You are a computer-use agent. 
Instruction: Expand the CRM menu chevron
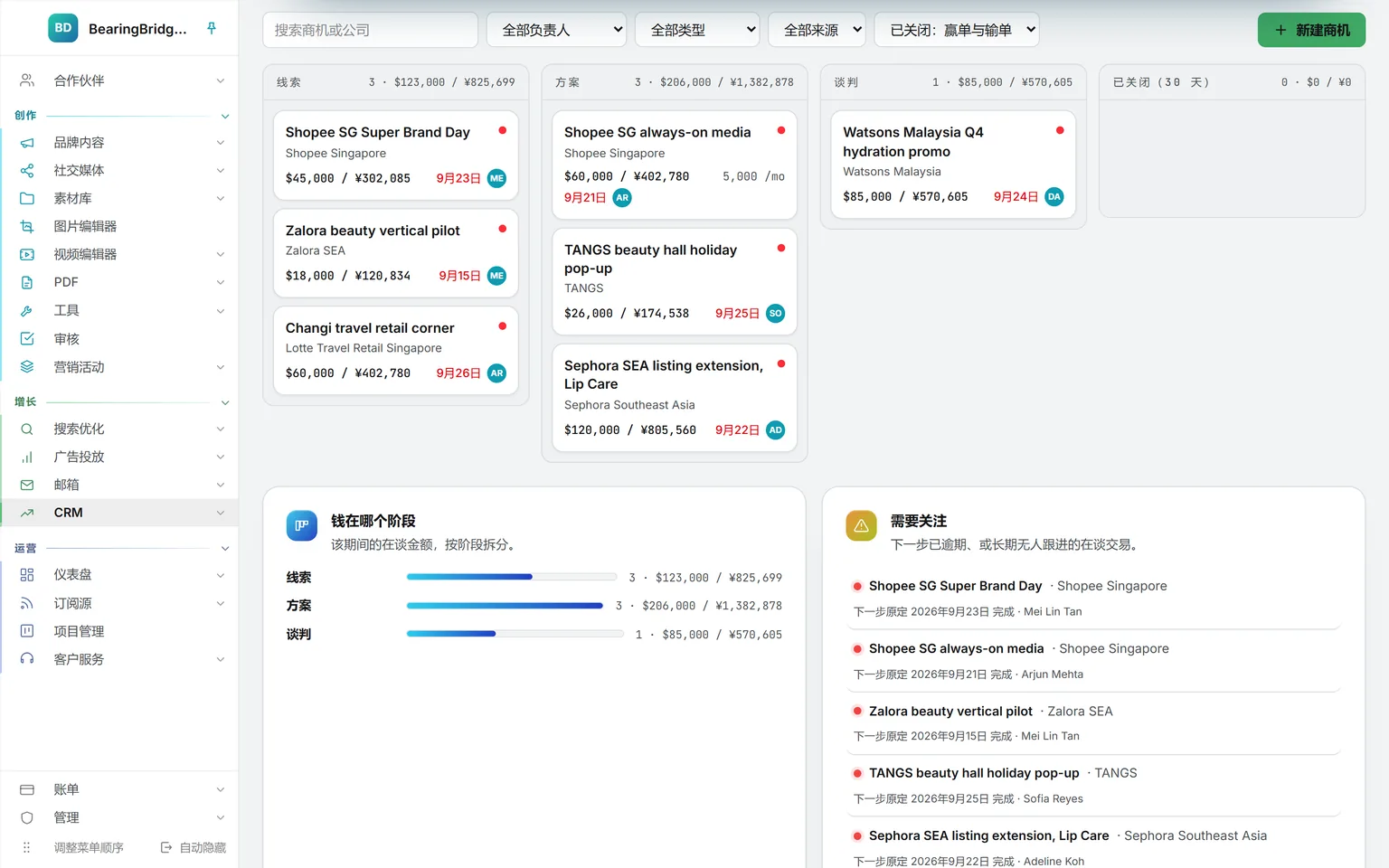tap(220, 513)
